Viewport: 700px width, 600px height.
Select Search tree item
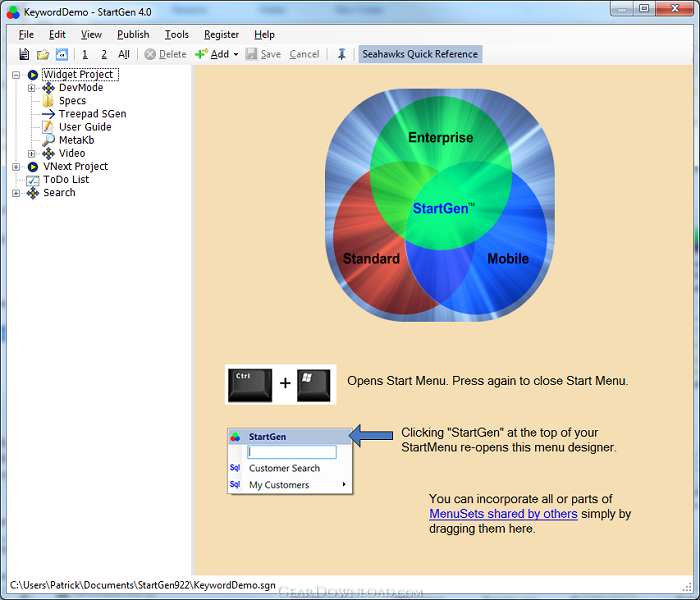coord(59,193)
